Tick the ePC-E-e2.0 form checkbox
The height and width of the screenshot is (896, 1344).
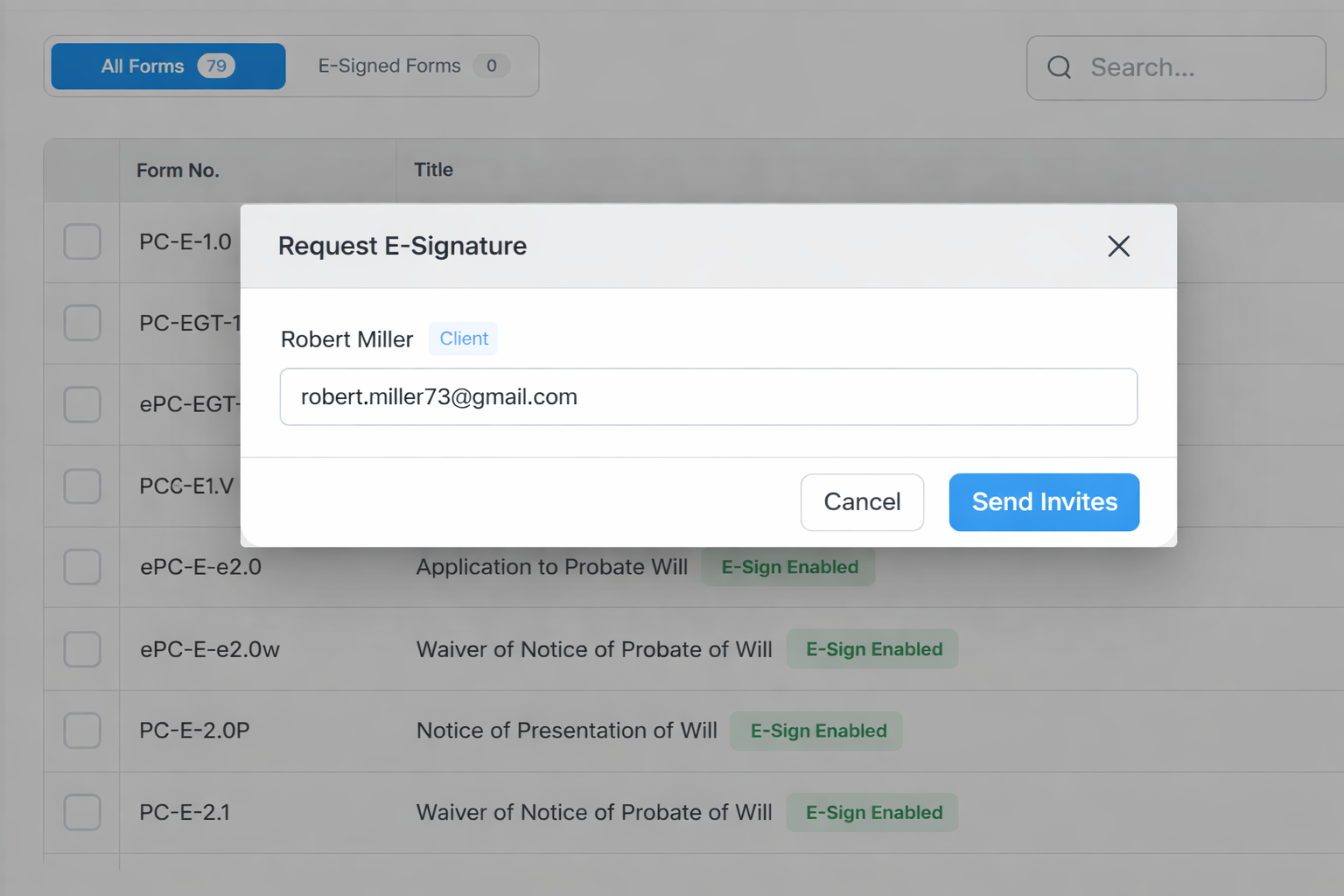pos(82,567)
